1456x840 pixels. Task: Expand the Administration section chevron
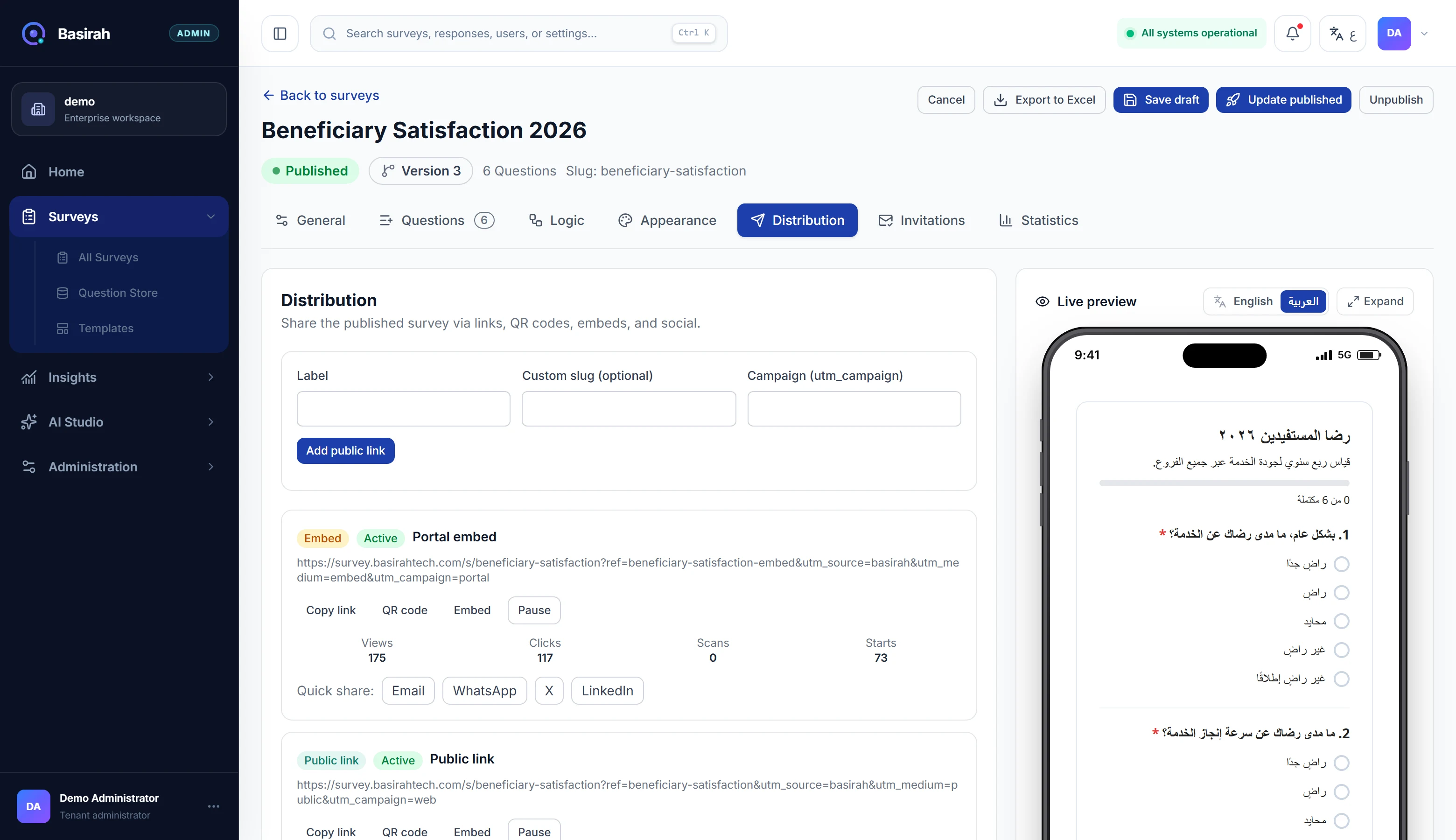click(x=211, y=467)
